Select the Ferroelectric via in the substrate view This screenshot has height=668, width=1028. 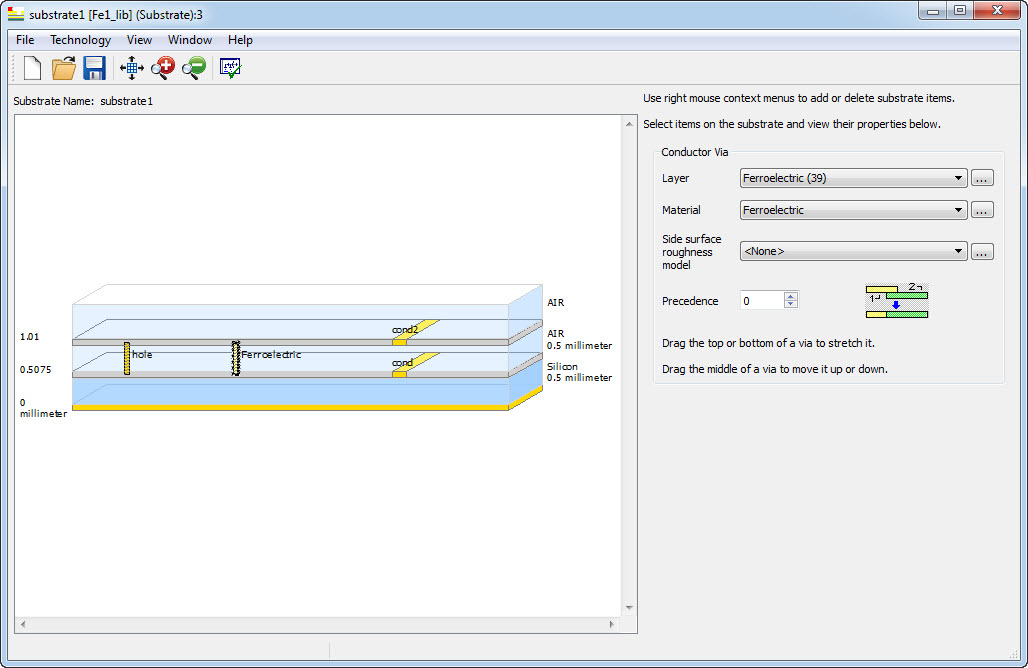pos(236,358)
